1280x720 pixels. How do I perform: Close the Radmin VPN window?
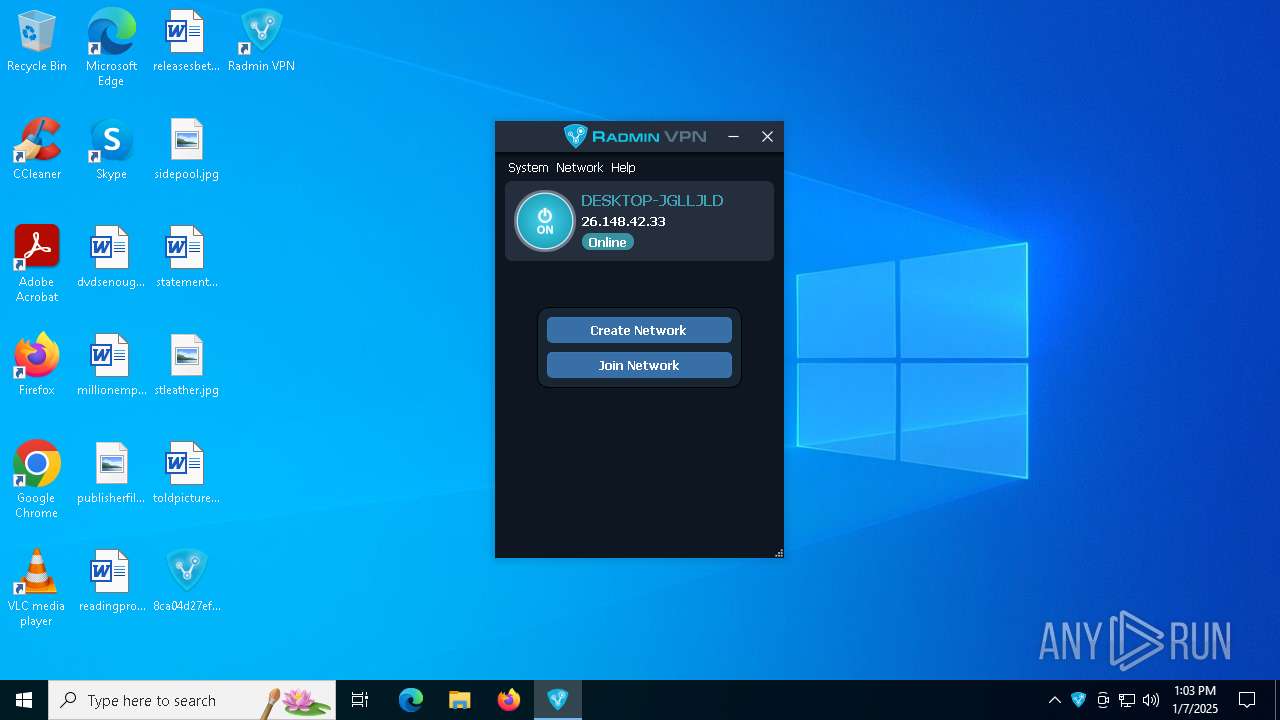pos(767,137)
